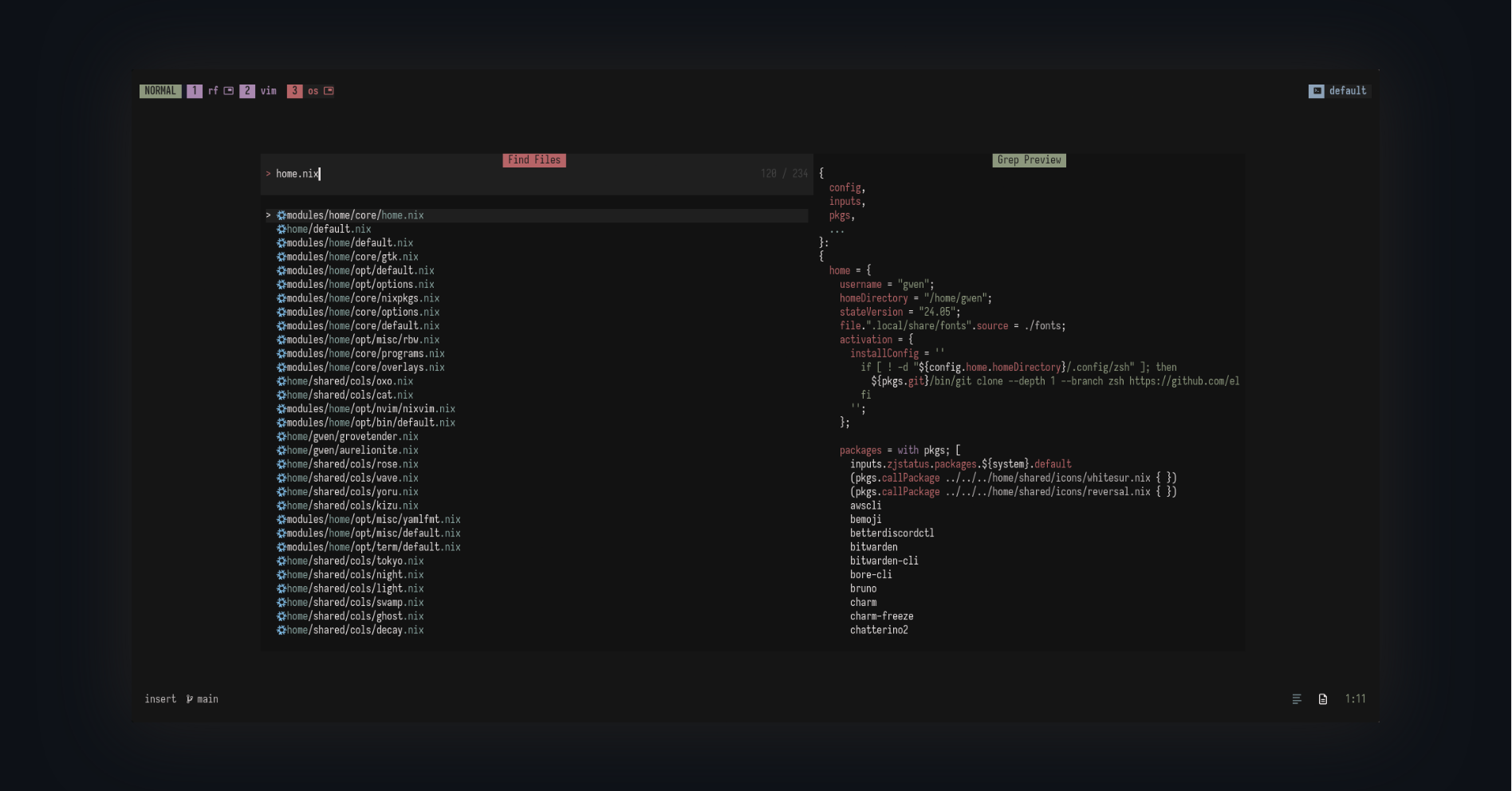Click nix icon of home/shared/cols/swamp.nix
Screen dimensions: 1512x791
click(282, 603)
